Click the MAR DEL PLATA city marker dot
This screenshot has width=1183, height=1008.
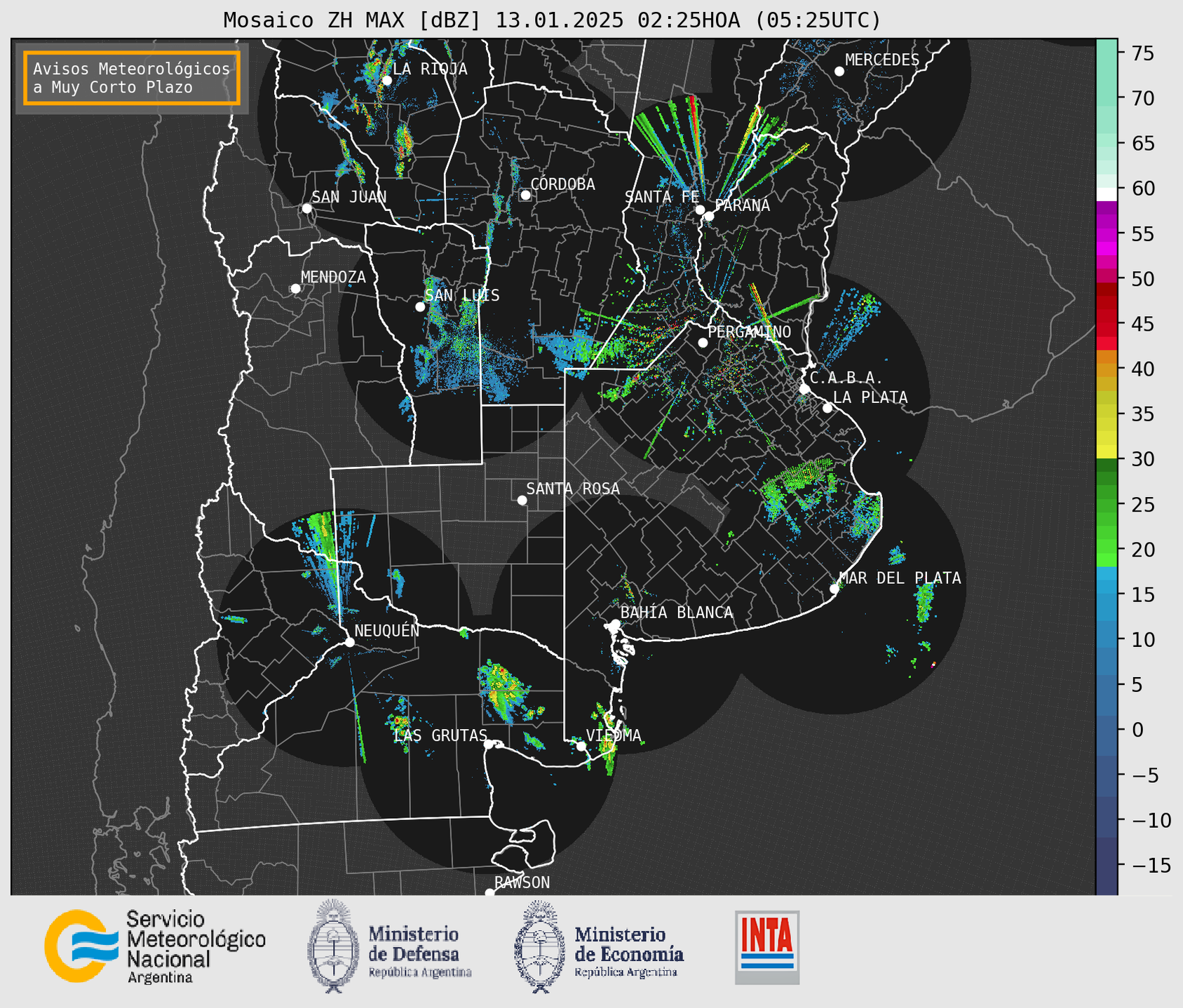coord(834,589)
